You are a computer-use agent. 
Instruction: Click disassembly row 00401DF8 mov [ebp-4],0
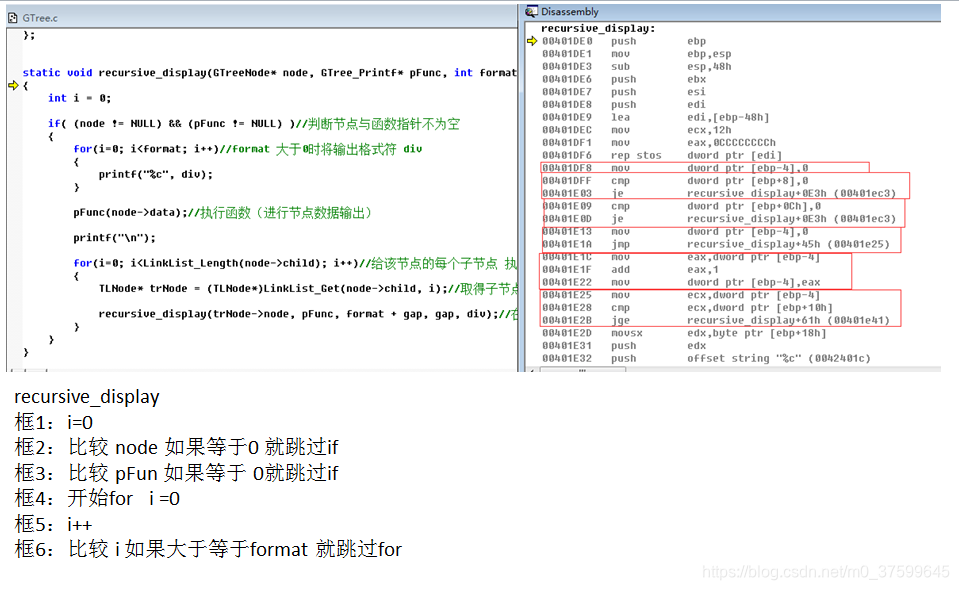coord(675,168)
